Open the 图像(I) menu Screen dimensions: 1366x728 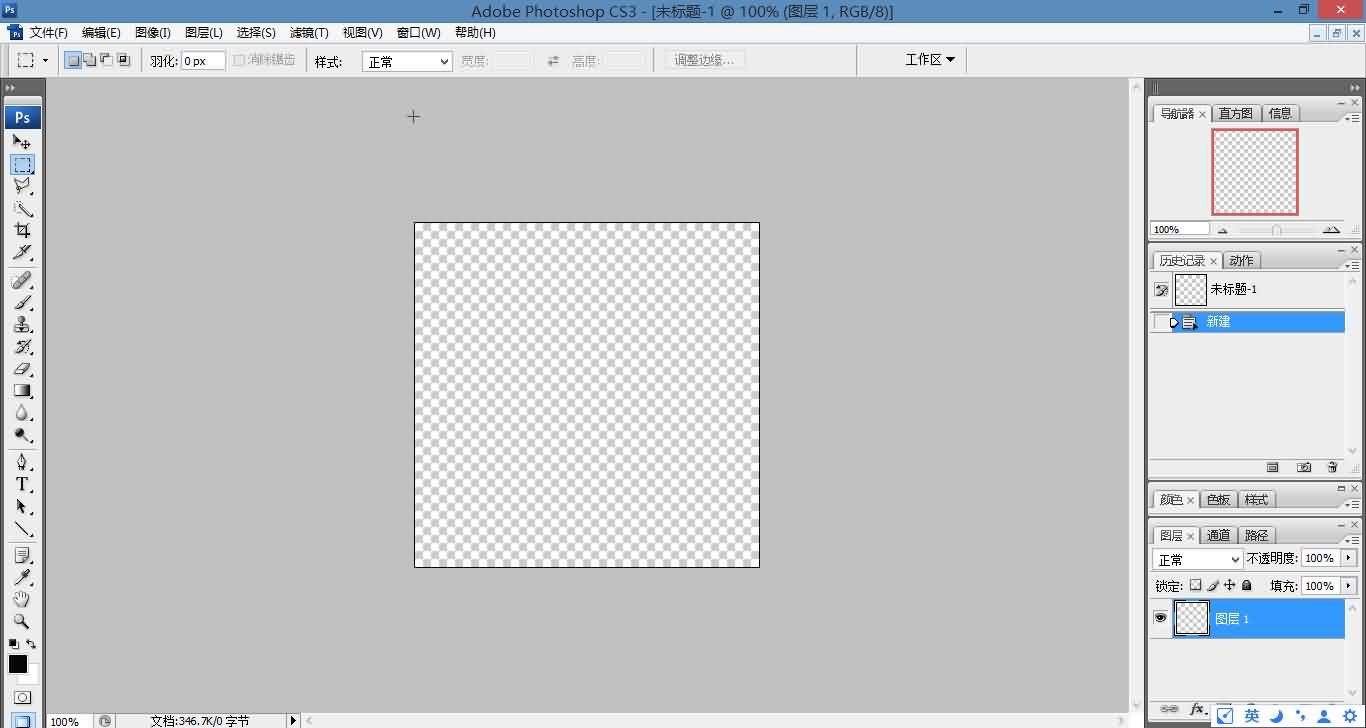pyautogui.click(x=153, y=33)
